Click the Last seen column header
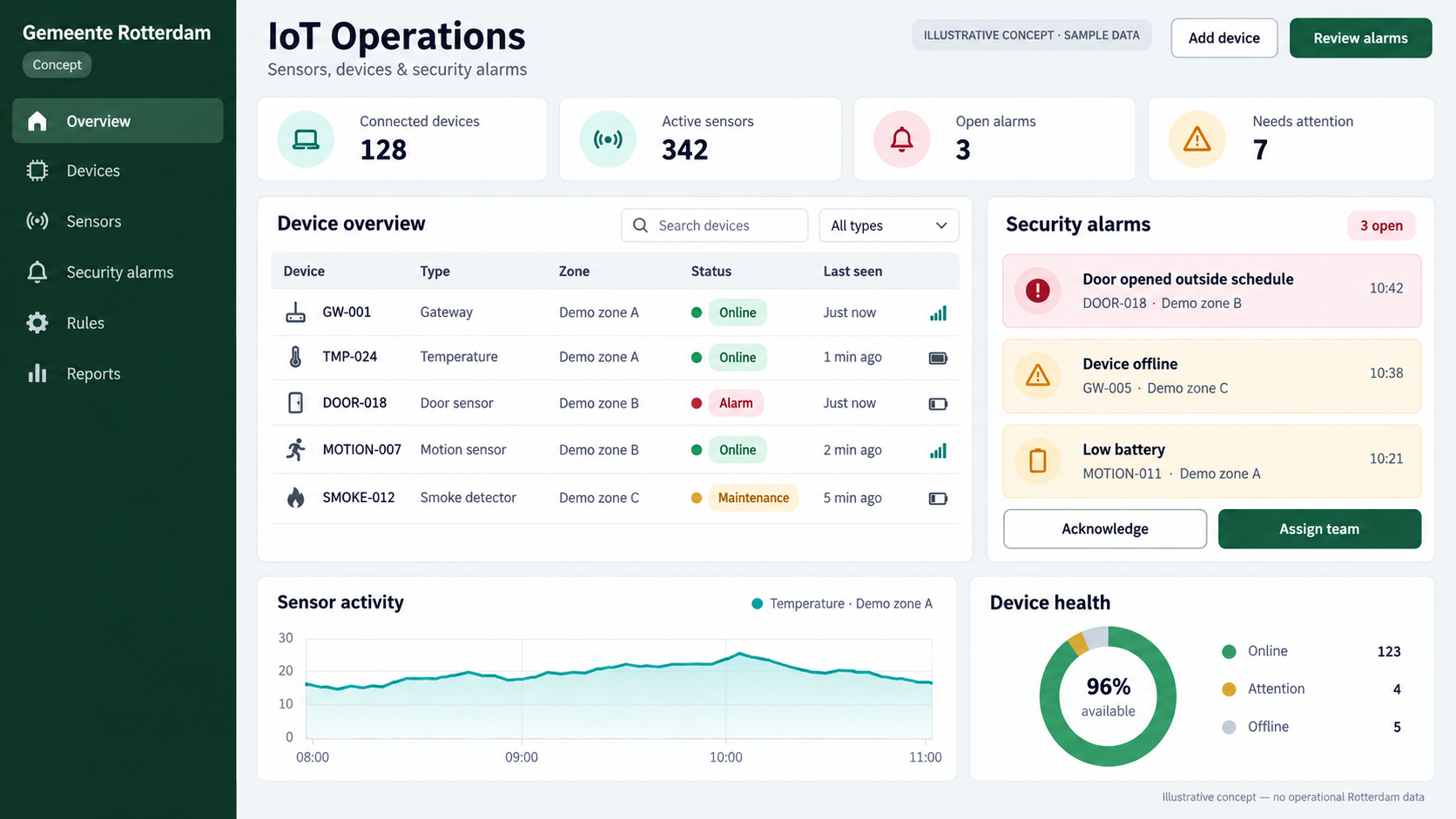This screenshot has height=819, width=1456. point(853,272)
